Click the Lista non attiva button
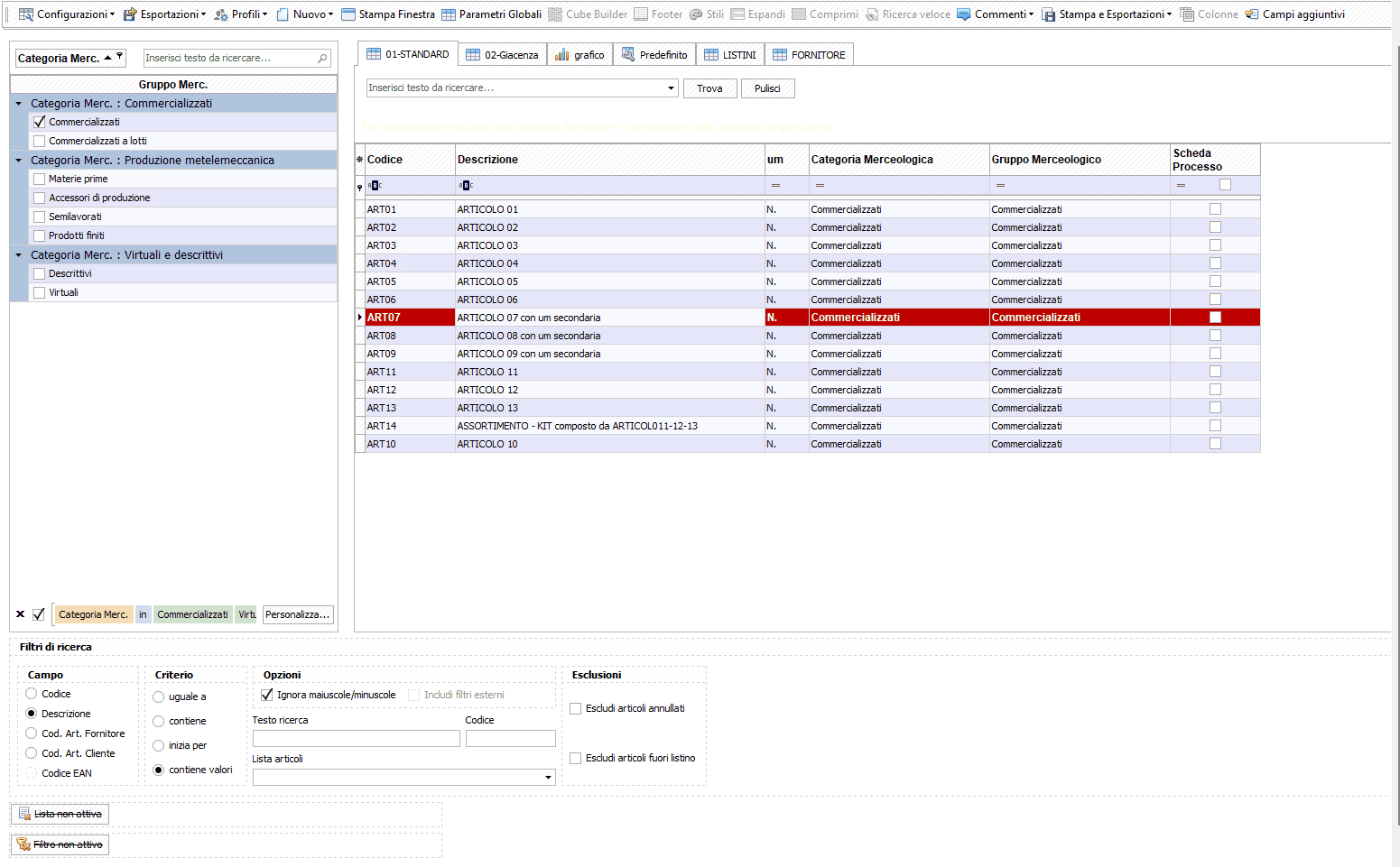 pyautogui.click(x=60, y=814)
